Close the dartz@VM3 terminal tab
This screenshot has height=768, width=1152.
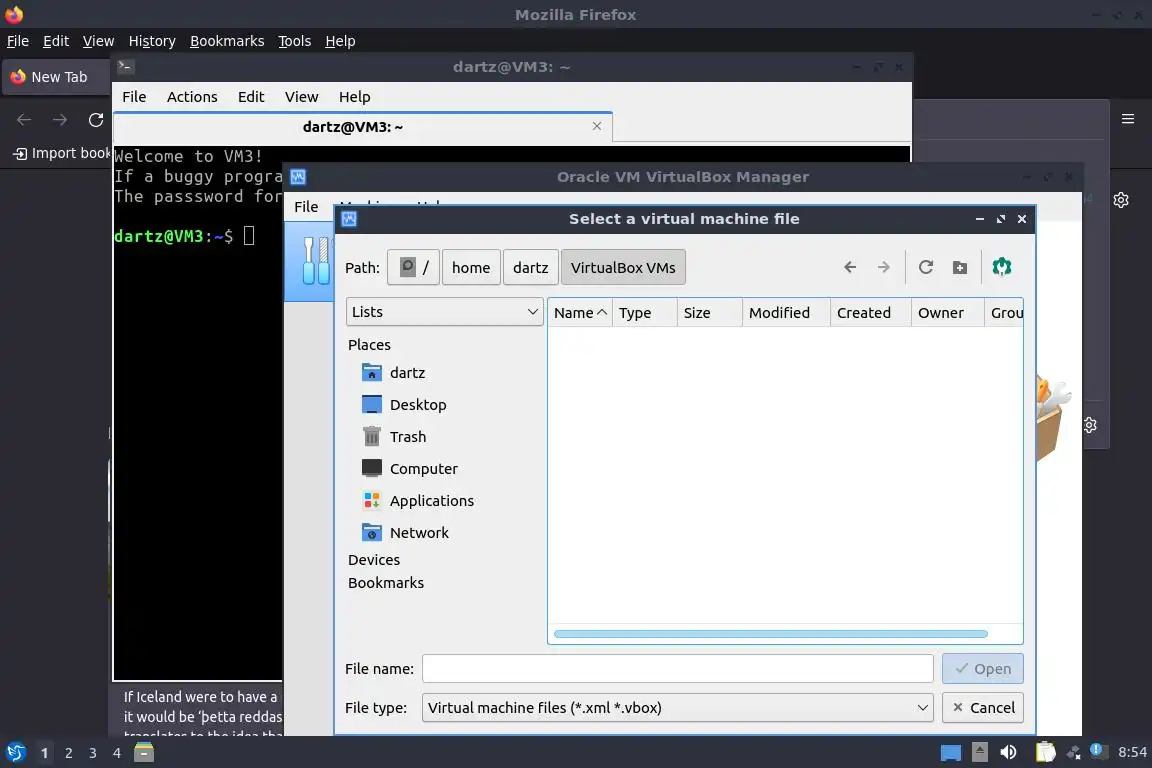(x=597, y=126)
